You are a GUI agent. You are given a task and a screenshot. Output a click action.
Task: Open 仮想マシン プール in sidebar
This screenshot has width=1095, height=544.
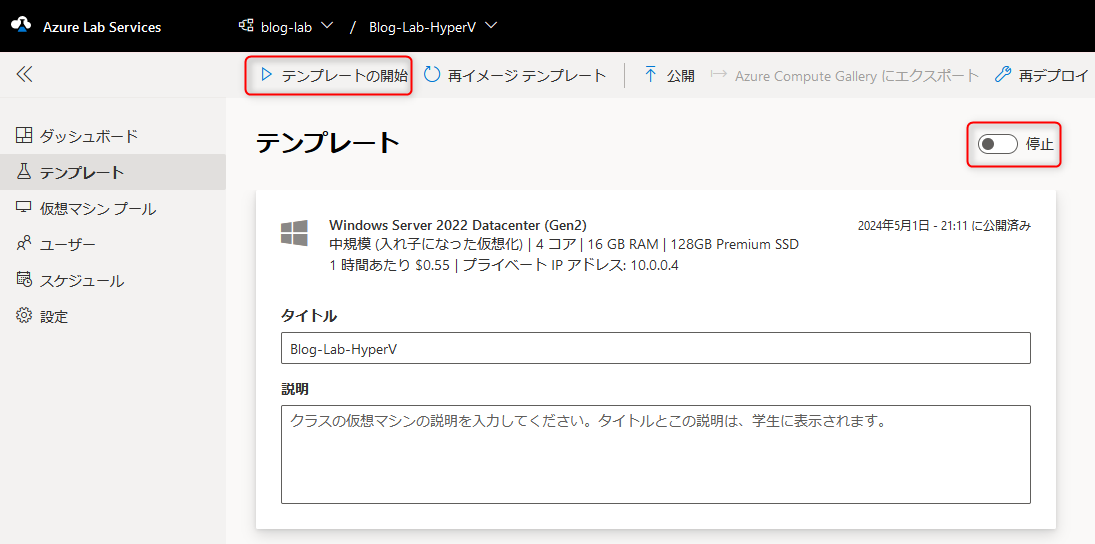click(x=112, y=208)
